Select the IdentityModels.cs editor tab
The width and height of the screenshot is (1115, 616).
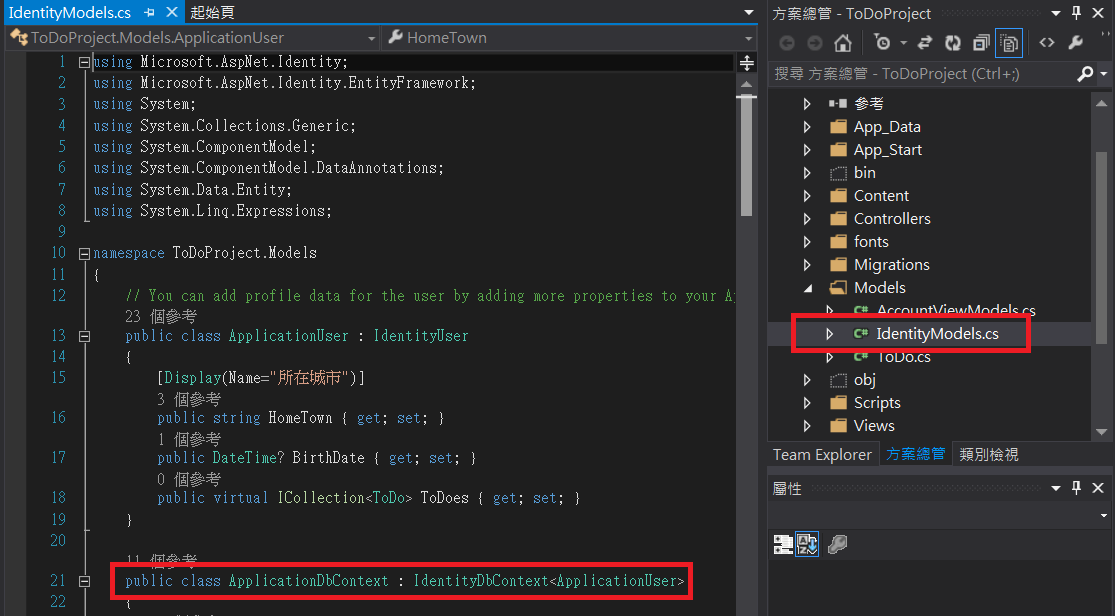click(x=70, y=13)
